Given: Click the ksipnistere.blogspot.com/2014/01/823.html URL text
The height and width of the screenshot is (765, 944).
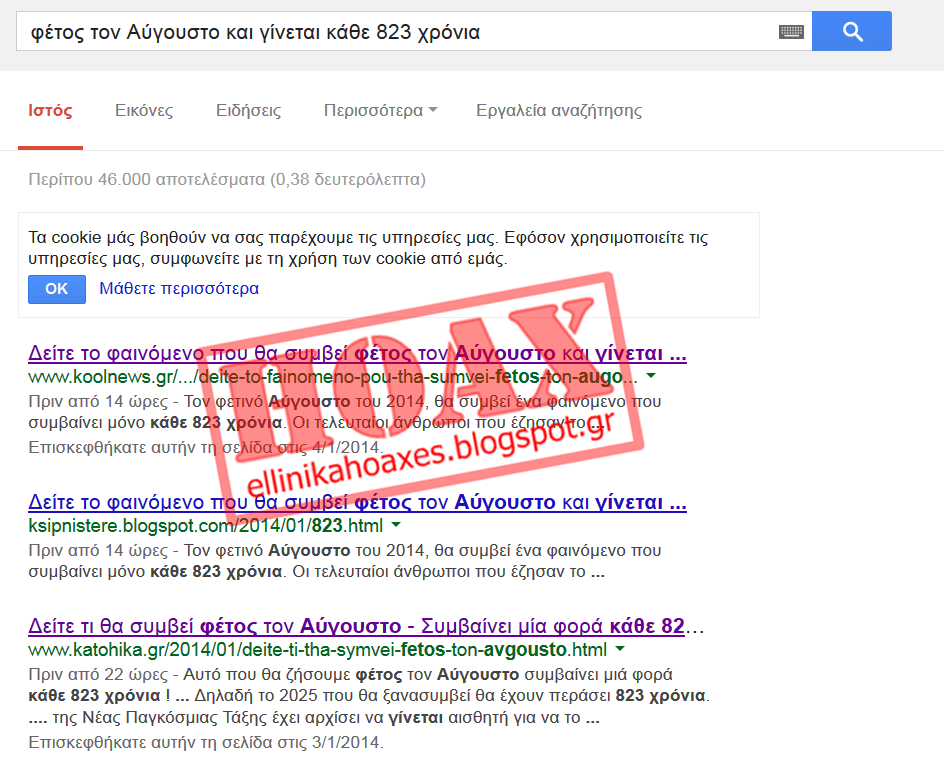Looking at the screenshot, I should click(x=205, y=526).
